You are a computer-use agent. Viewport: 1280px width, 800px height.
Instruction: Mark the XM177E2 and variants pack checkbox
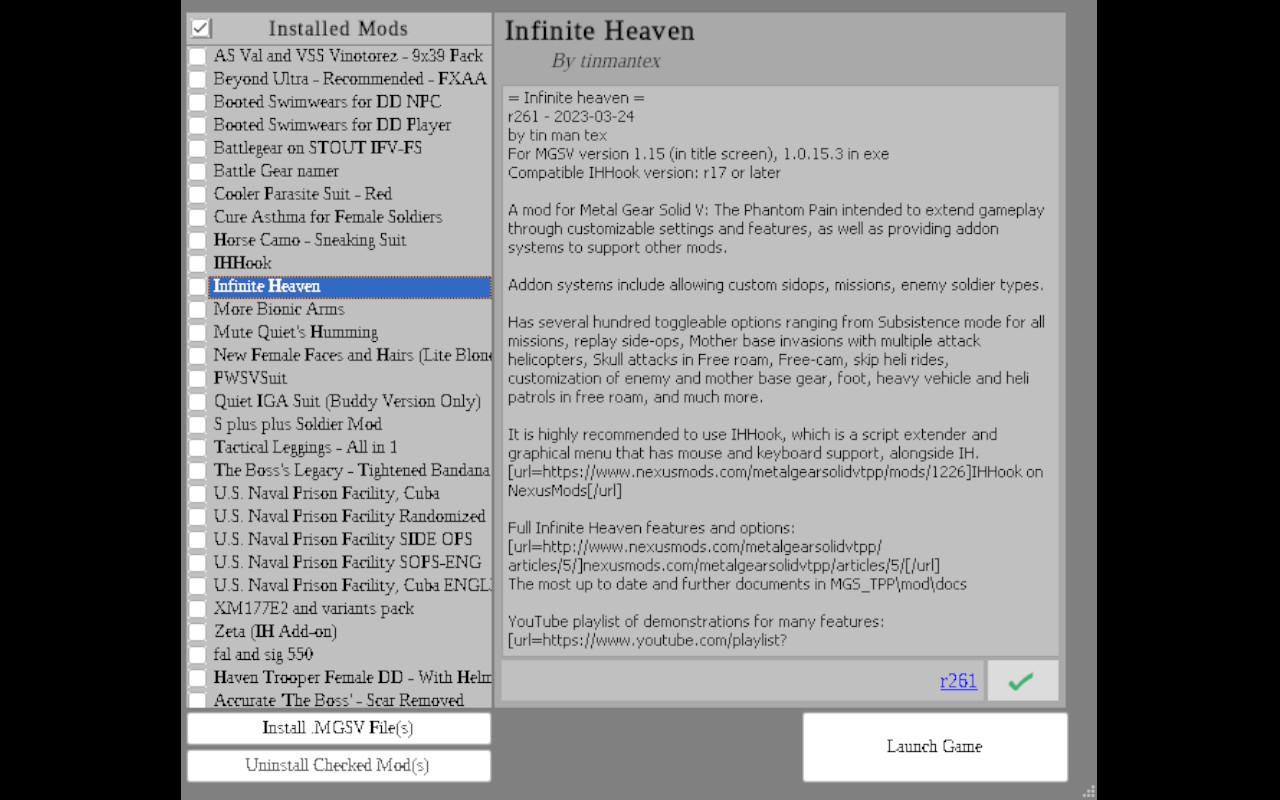[x=197, y=608]
